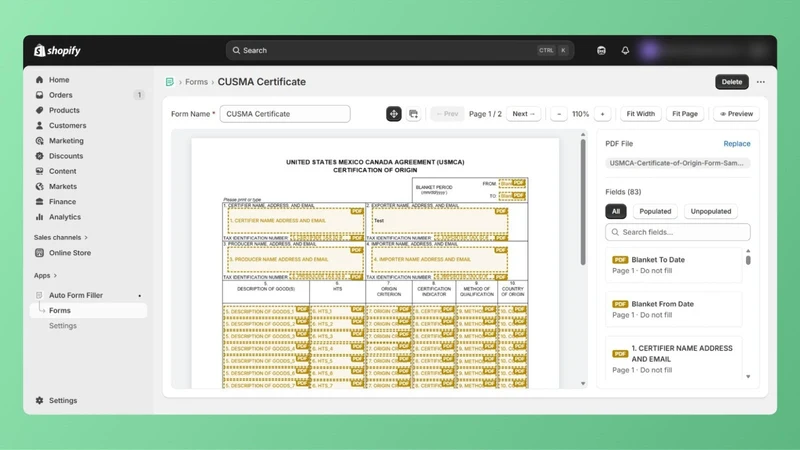Click the green form icon in breadcrumb

pyautogui.click(x=170, y=82)
